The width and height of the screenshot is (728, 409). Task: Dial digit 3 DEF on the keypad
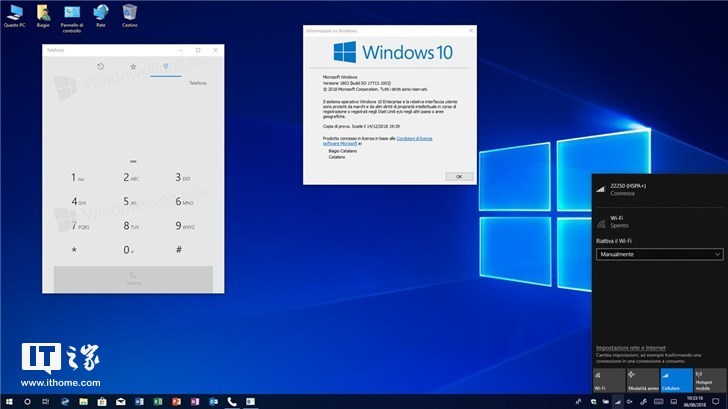(x=183, y=177)
